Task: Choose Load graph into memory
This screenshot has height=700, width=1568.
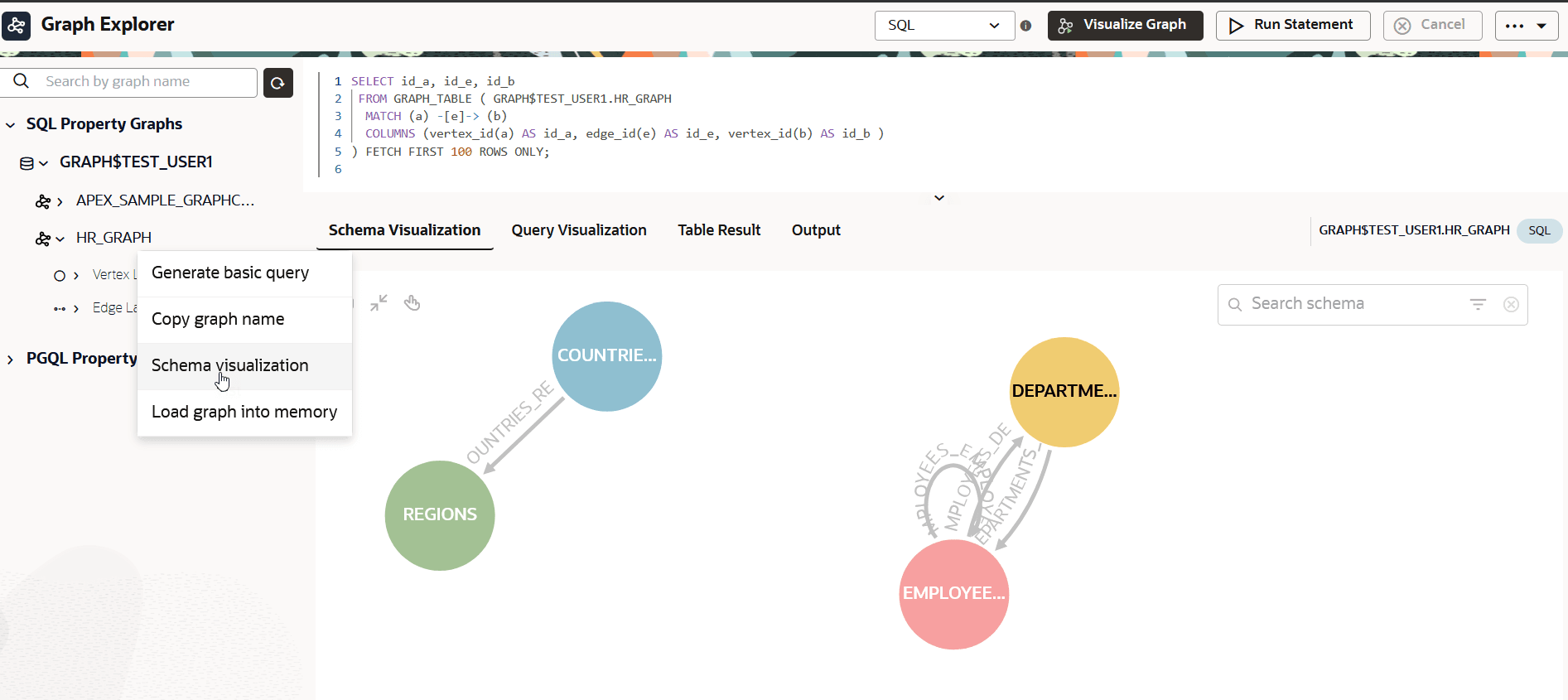Action: pyautogui.click(x=244, y=412)
